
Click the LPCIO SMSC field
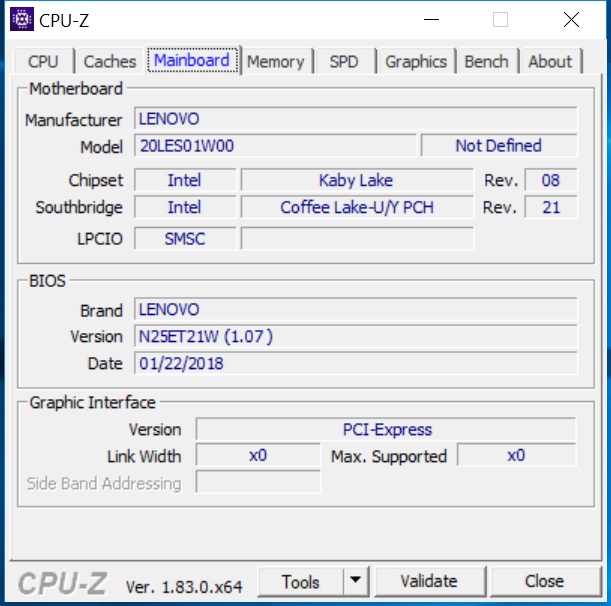click(x=185, y=239)
